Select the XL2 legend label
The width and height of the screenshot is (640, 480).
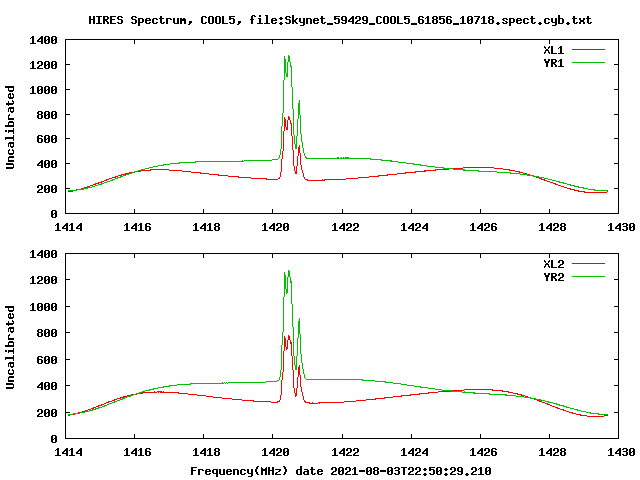coord(553,264)
